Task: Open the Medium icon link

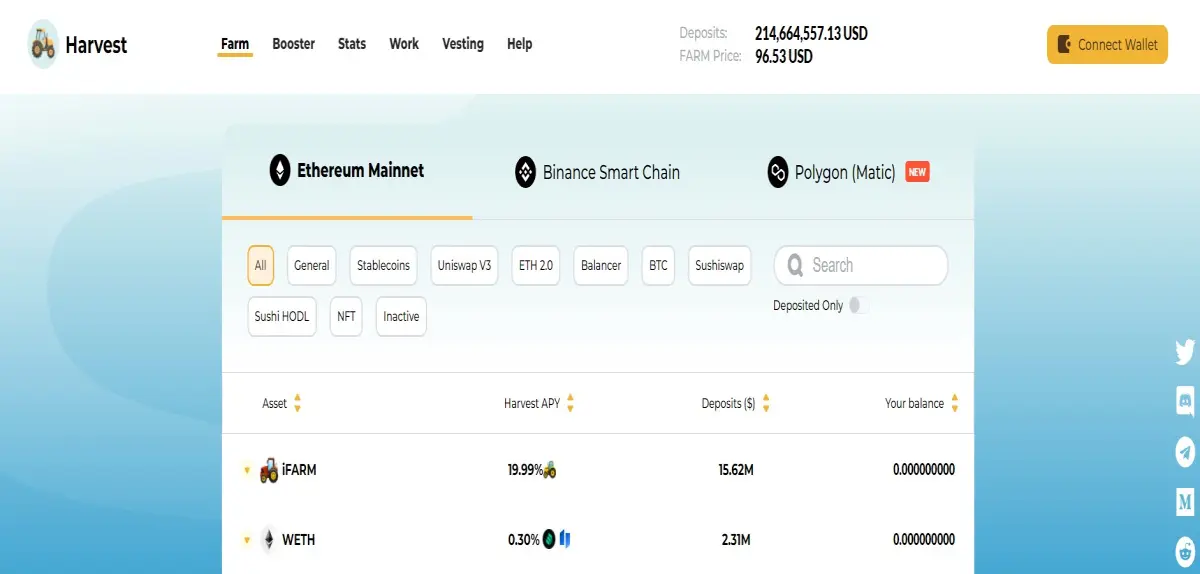Action: (1185, 502)
